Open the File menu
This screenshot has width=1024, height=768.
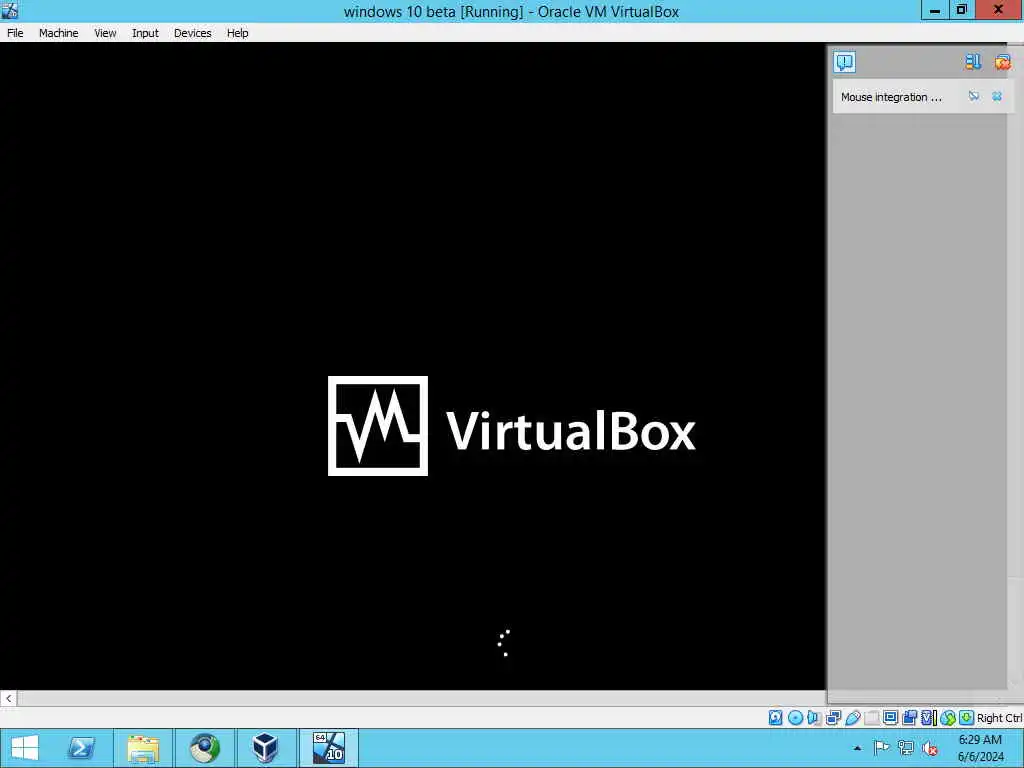[x=15, y=33]
